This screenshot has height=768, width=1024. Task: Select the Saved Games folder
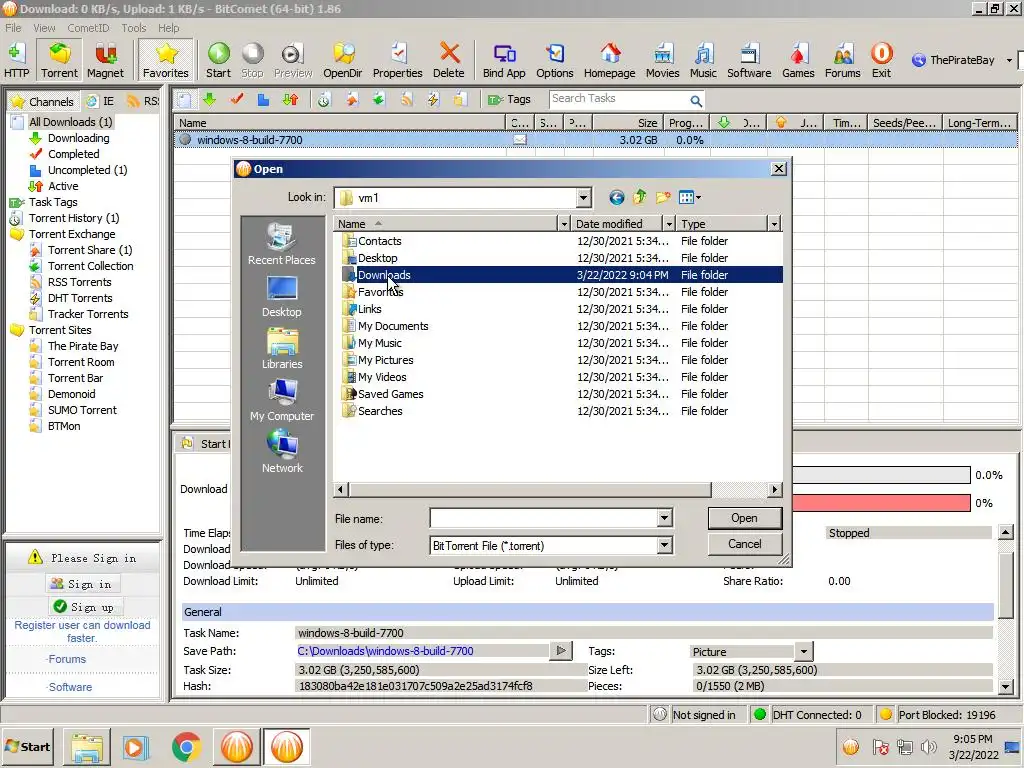(x=390, y=394)
